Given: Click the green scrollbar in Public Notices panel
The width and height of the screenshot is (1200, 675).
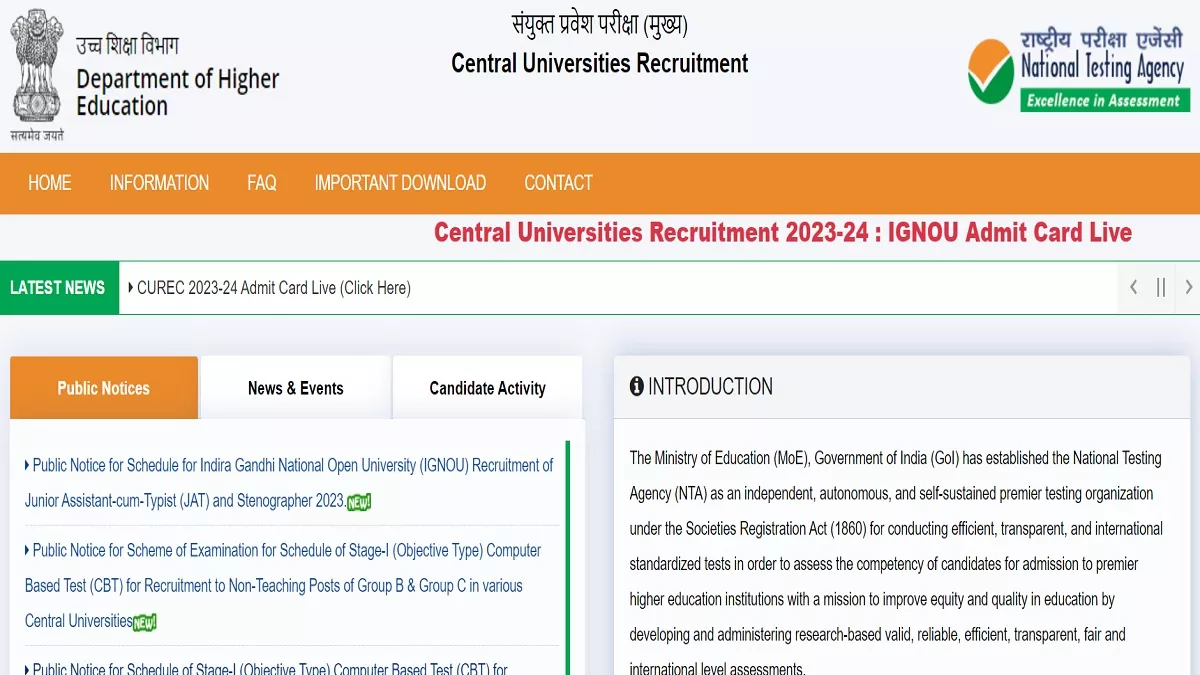Looking at the screenshot, I should [568, 558].
